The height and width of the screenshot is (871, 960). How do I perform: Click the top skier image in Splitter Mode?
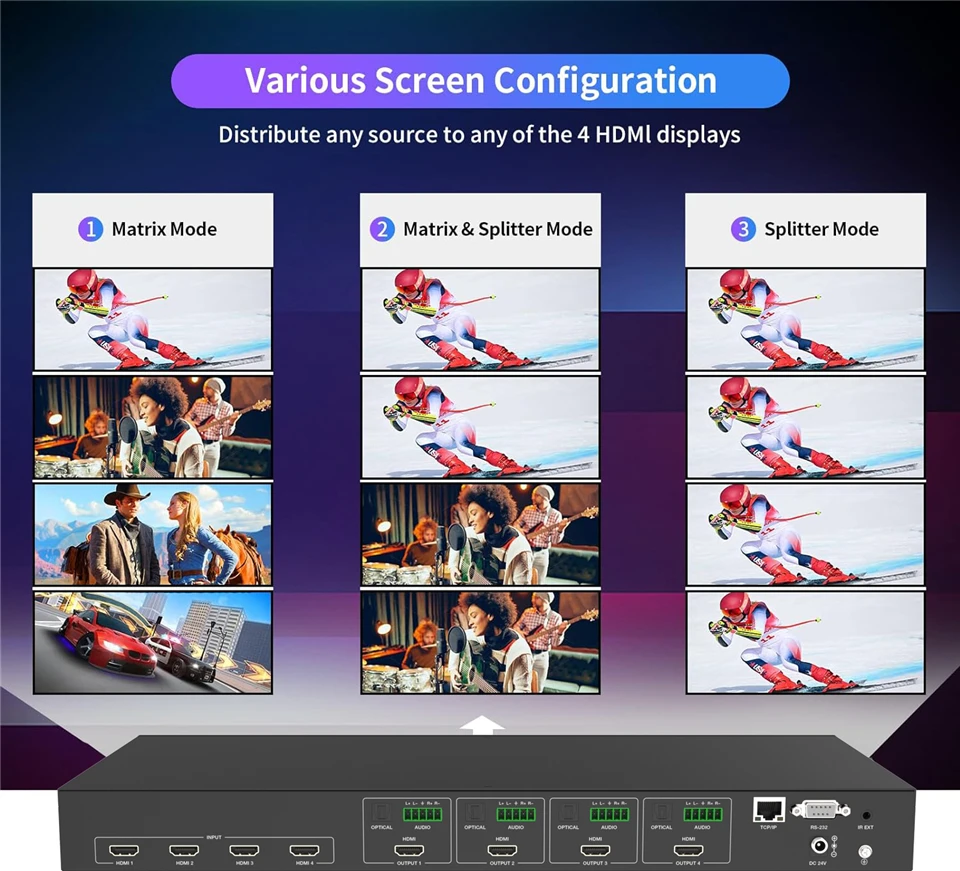point(806,319)
